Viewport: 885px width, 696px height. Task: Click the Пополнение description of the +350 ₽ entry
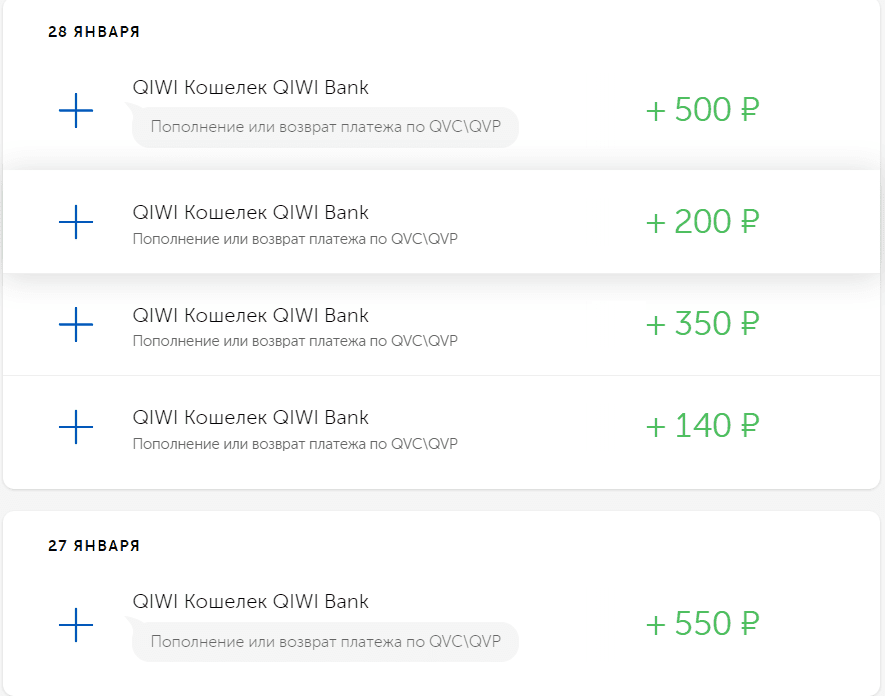(295, 341)
